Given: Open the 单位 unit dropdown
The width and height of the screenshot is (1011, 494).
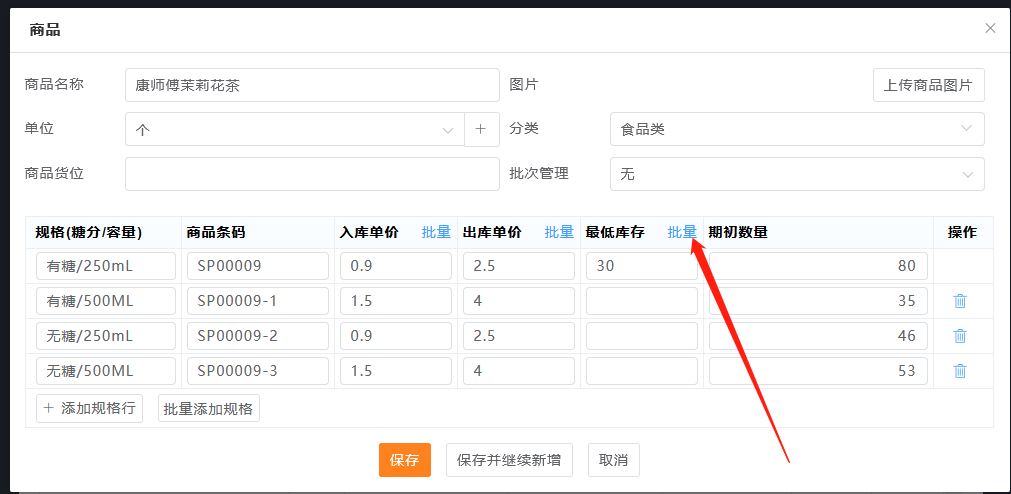Looking at the screenshot, I should click(295, 129).
